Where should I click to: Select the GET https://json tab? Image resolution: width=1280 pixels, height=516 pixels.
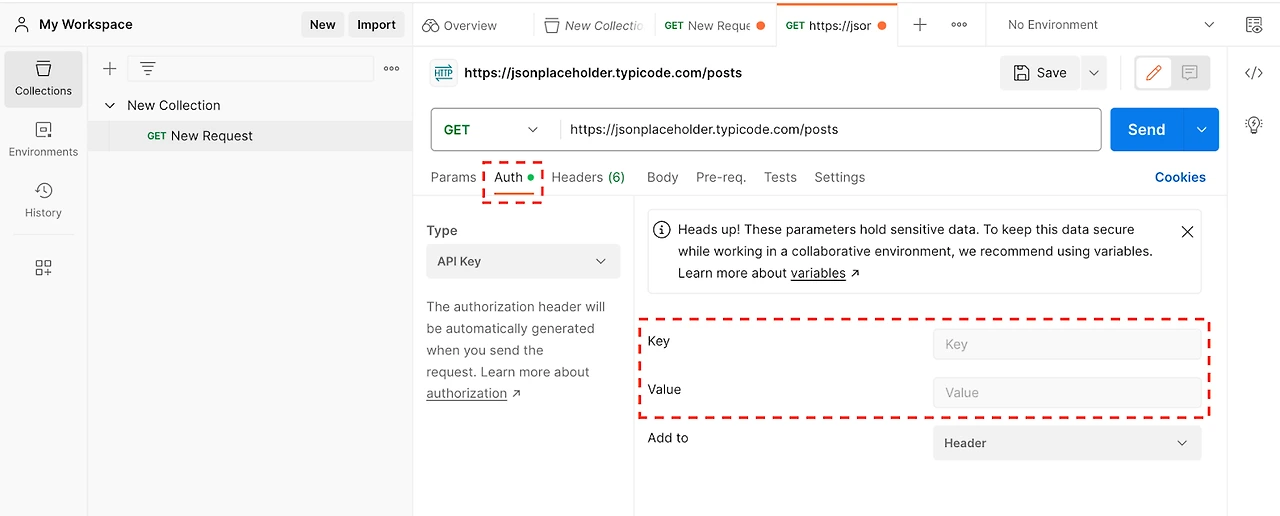[836, 25]
